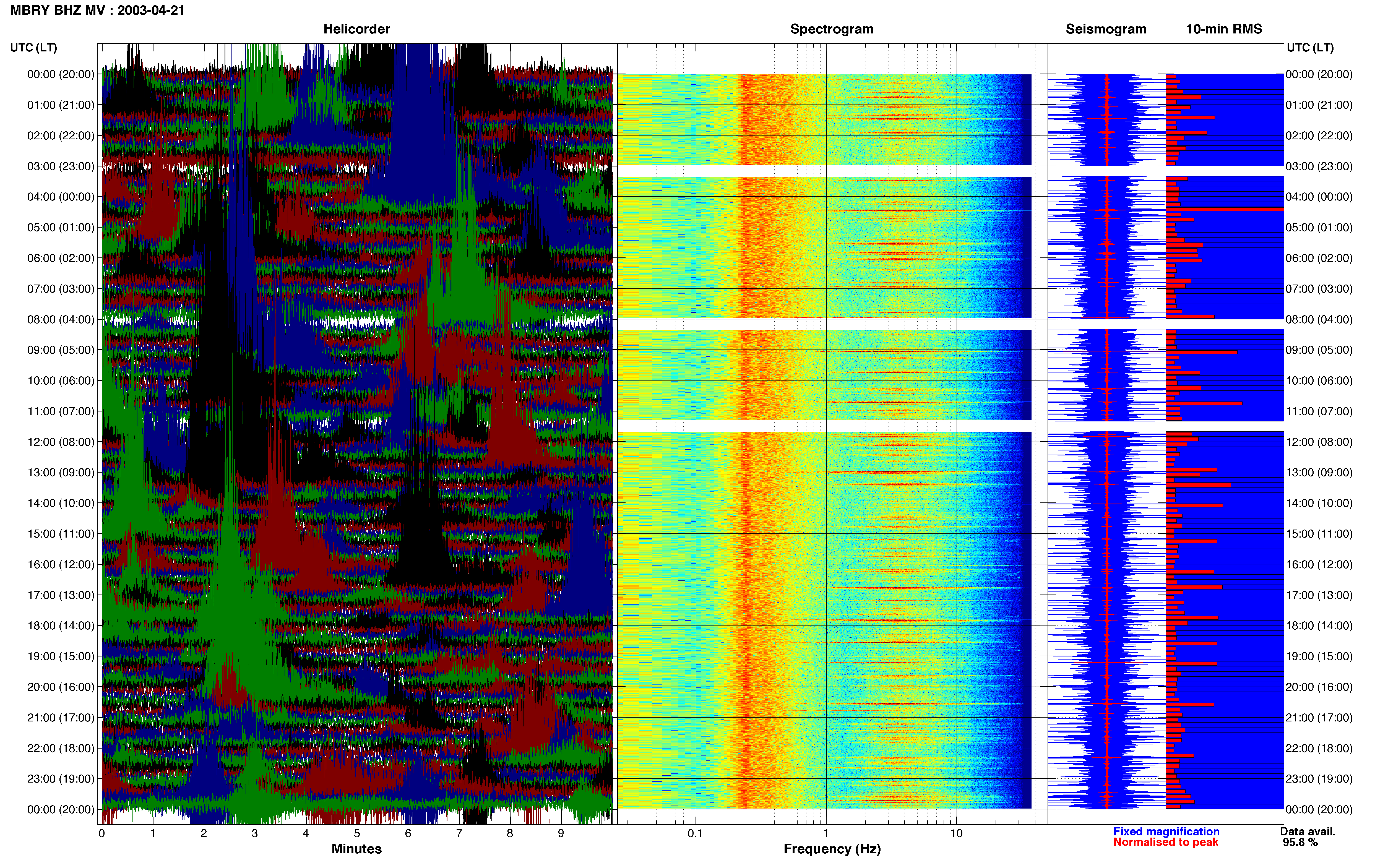1388x868 pixels.
Task: Select the 95.8 % availability value
Action: coord(1300,842)
